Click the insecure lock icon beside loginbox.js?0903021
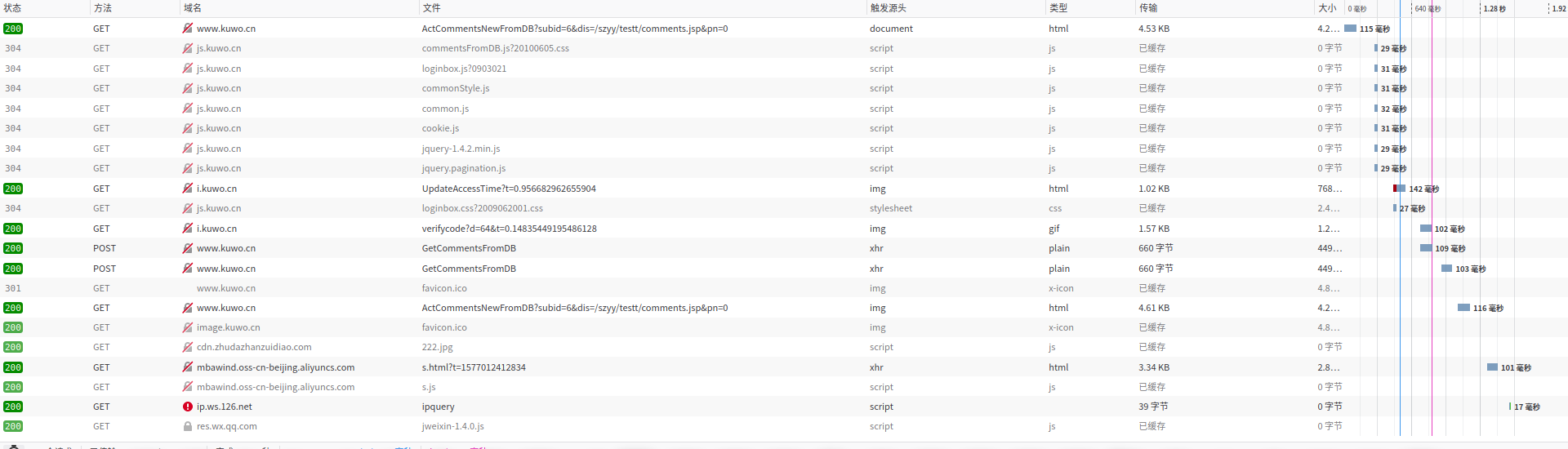Image resolution: width=1568 pixels, height=449 pixels. coord(188,69)
